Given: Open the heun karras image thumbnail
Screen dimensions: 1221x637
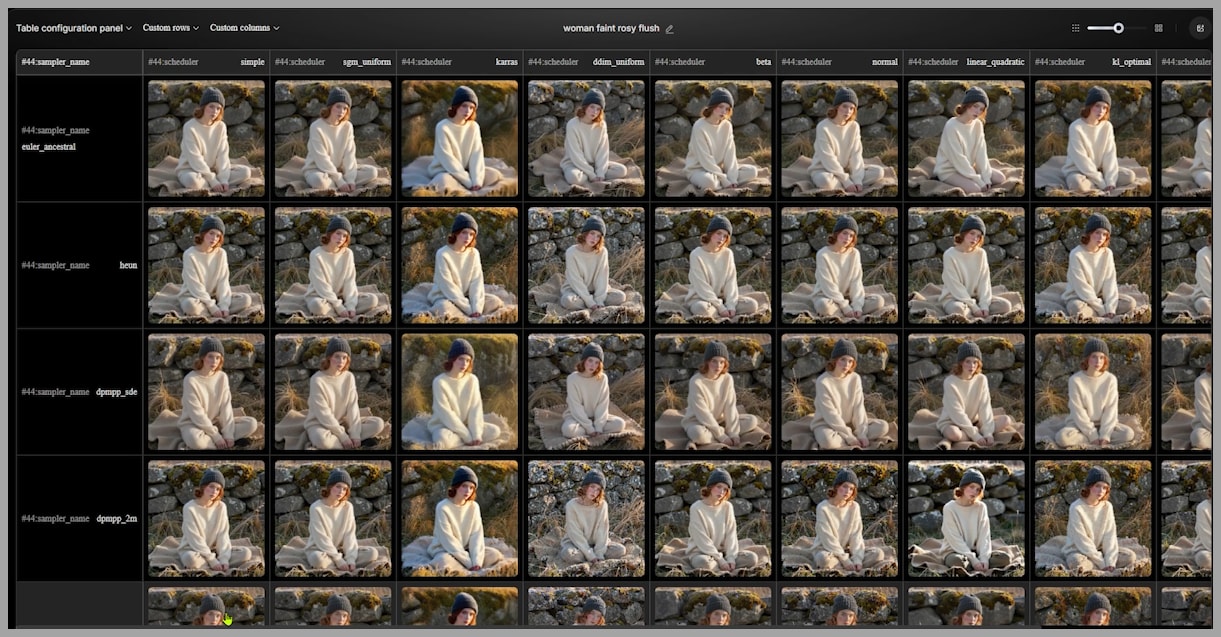Looking at the screenshot, I should (x=459, y=265).
